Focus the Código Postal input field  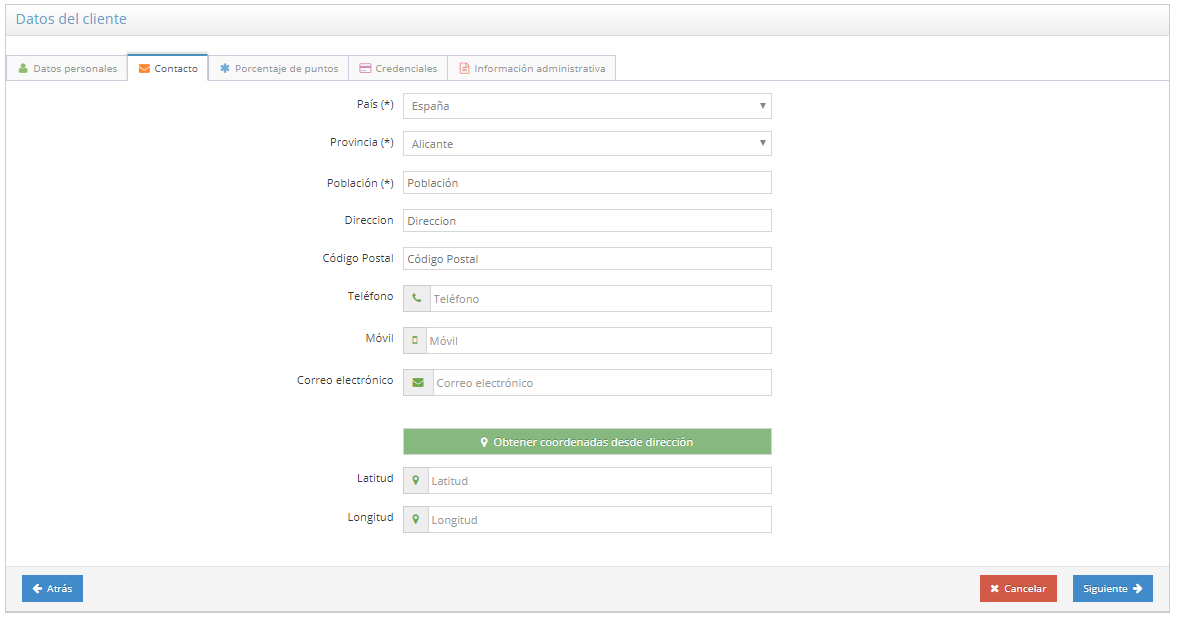pyautogui.click(x=587, y=259)
